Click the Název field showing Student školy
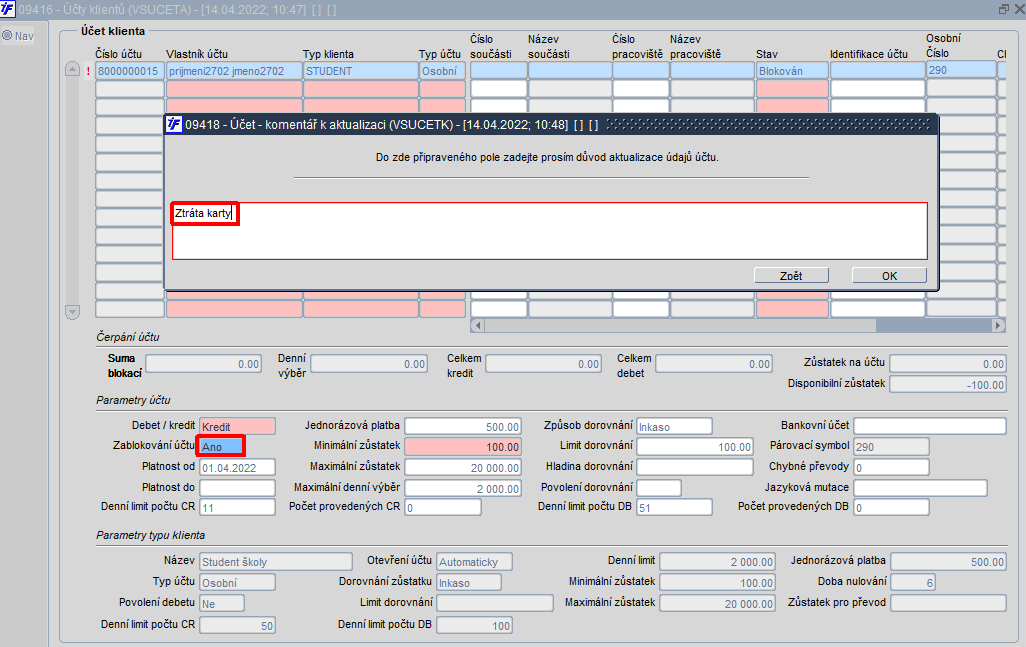The height and width of the screenshot is (647, 1026). (275, 562)
